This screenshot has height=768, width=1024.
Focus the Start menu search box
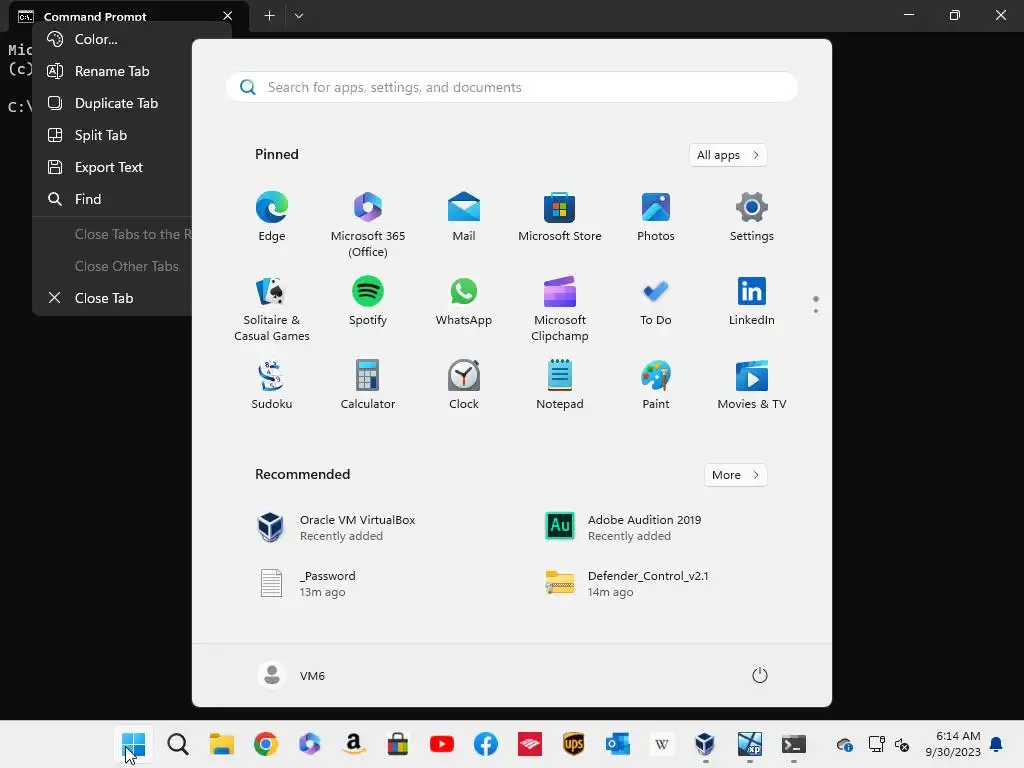coord(512,87)
